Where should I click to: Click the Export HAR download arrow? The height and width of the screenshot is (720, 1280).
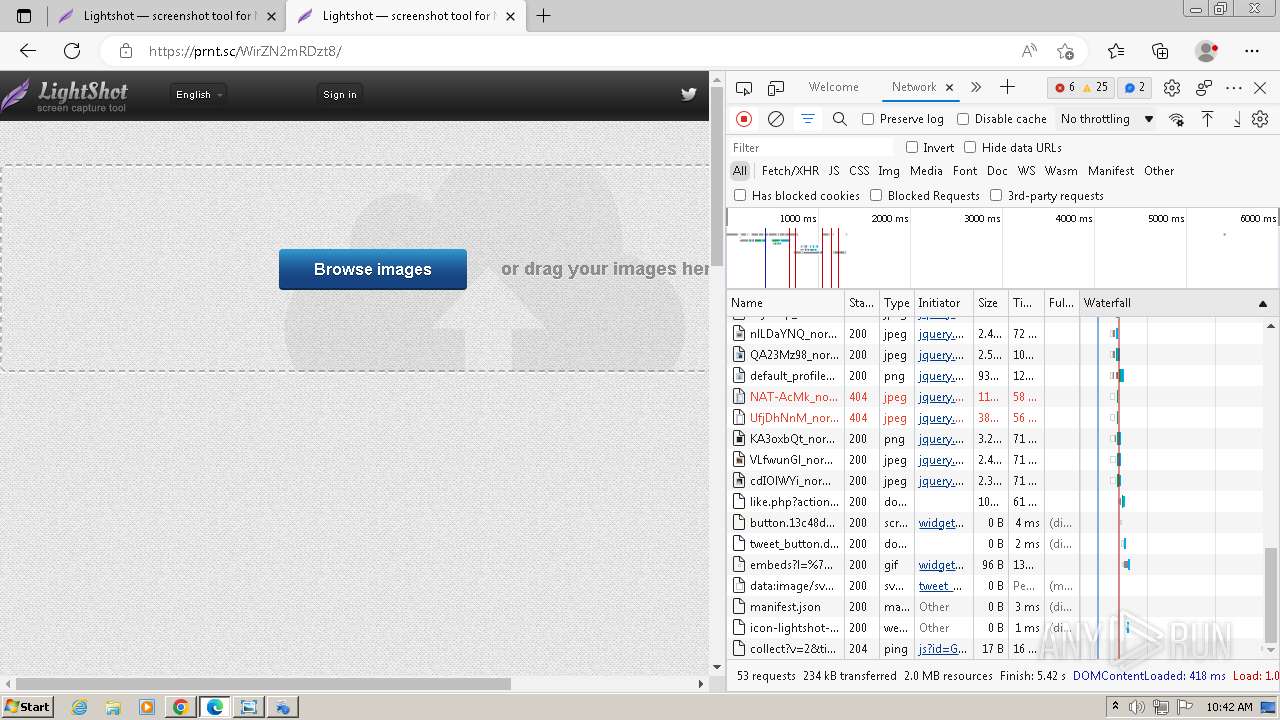tap(1237, 119)
